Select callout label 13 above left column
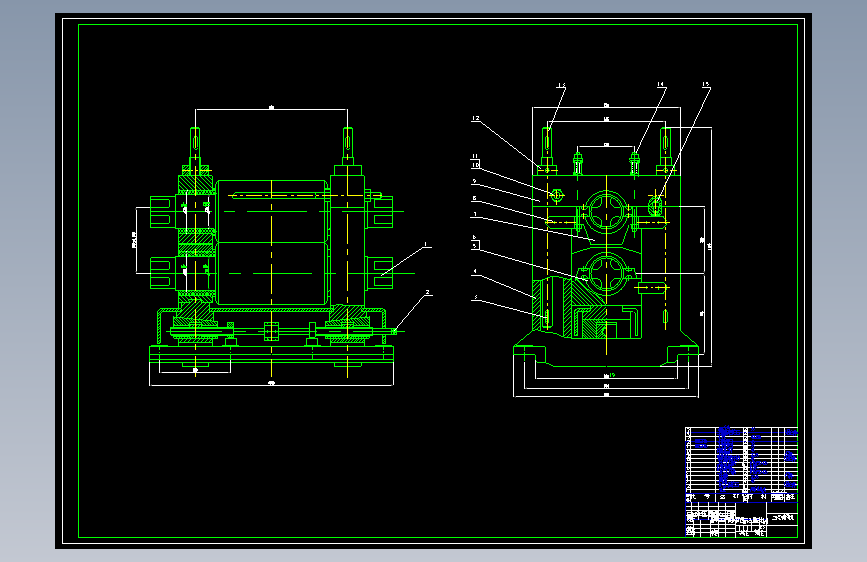867x562 pixels. coord(561,85)
